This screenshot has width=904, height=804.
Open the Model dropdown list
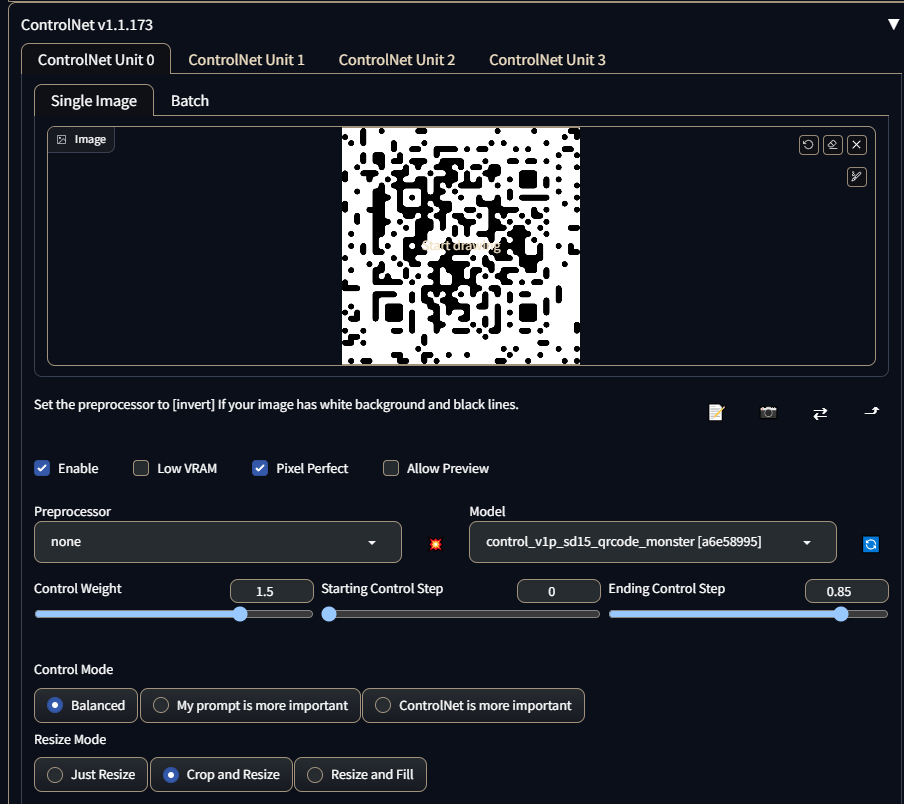pos(652,542)
